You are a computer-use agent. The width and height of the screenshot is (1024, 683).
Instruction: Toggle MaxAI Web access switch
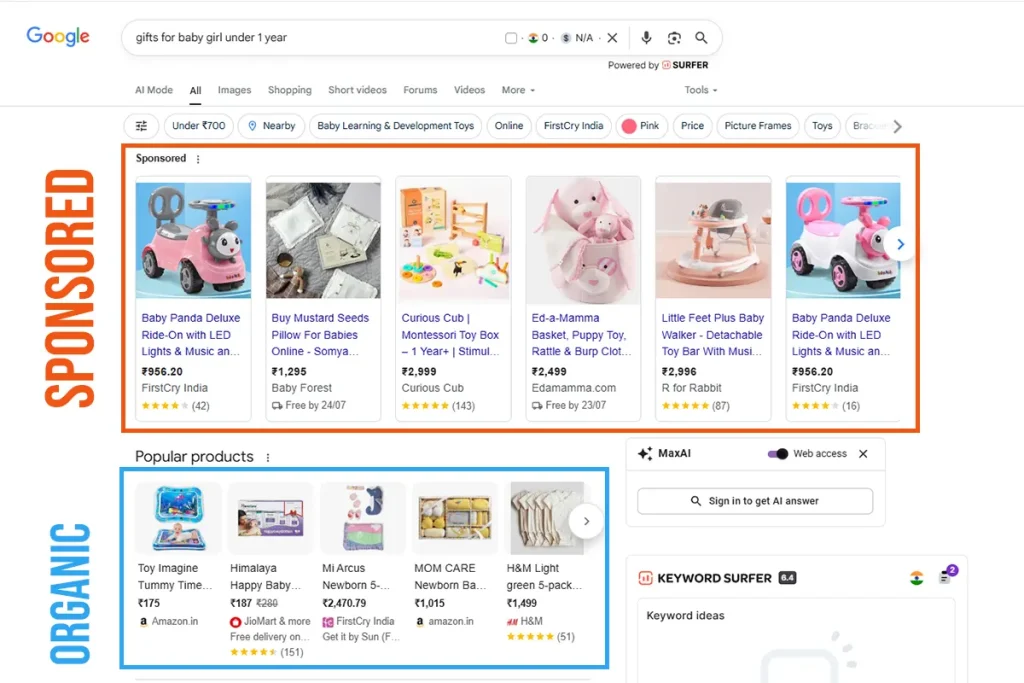778,453
